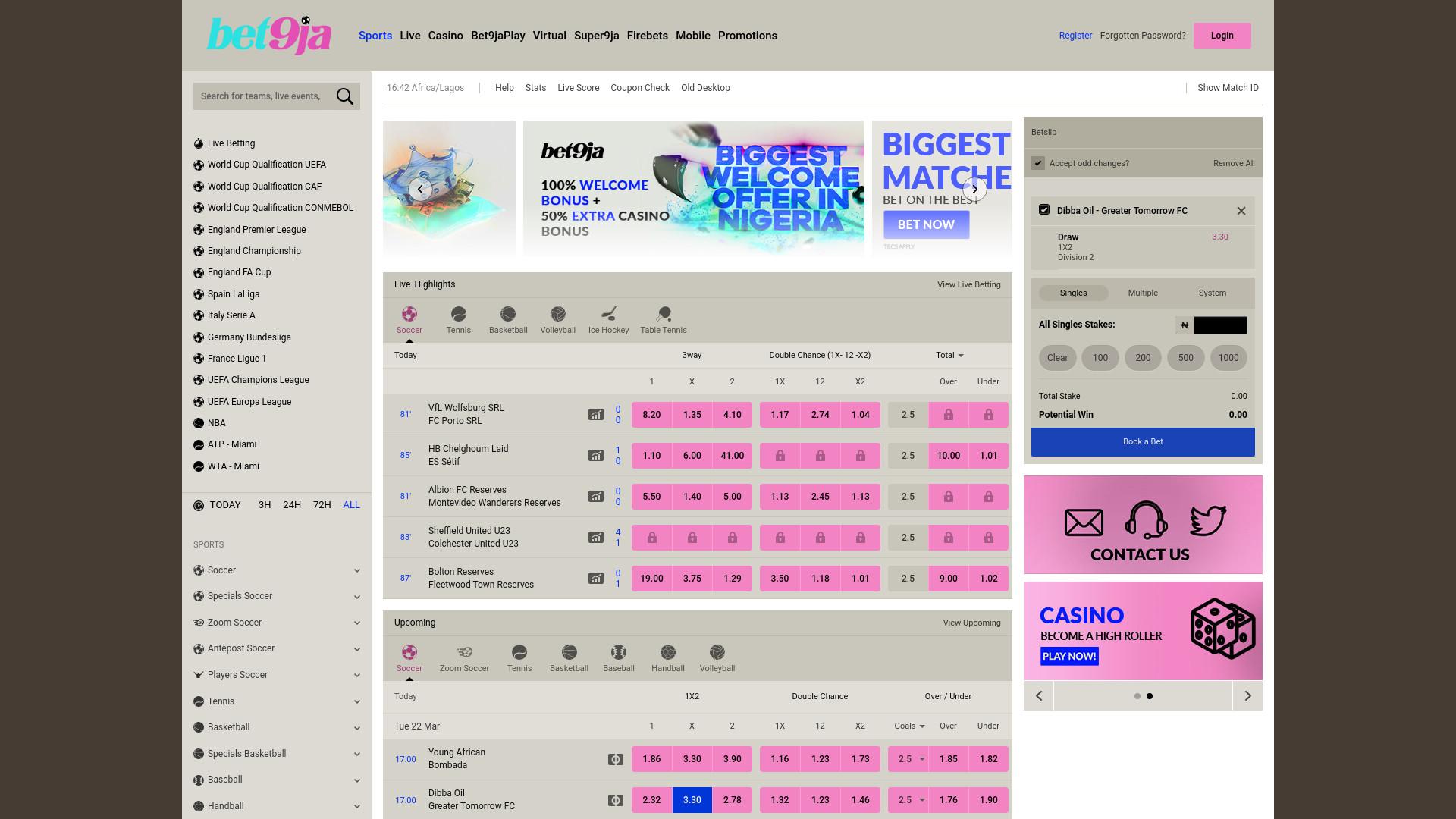The image size is (1456, 819).
Task: Open stats icon for VfL Wolfsburg SRL match
Action: pos(596,415)
